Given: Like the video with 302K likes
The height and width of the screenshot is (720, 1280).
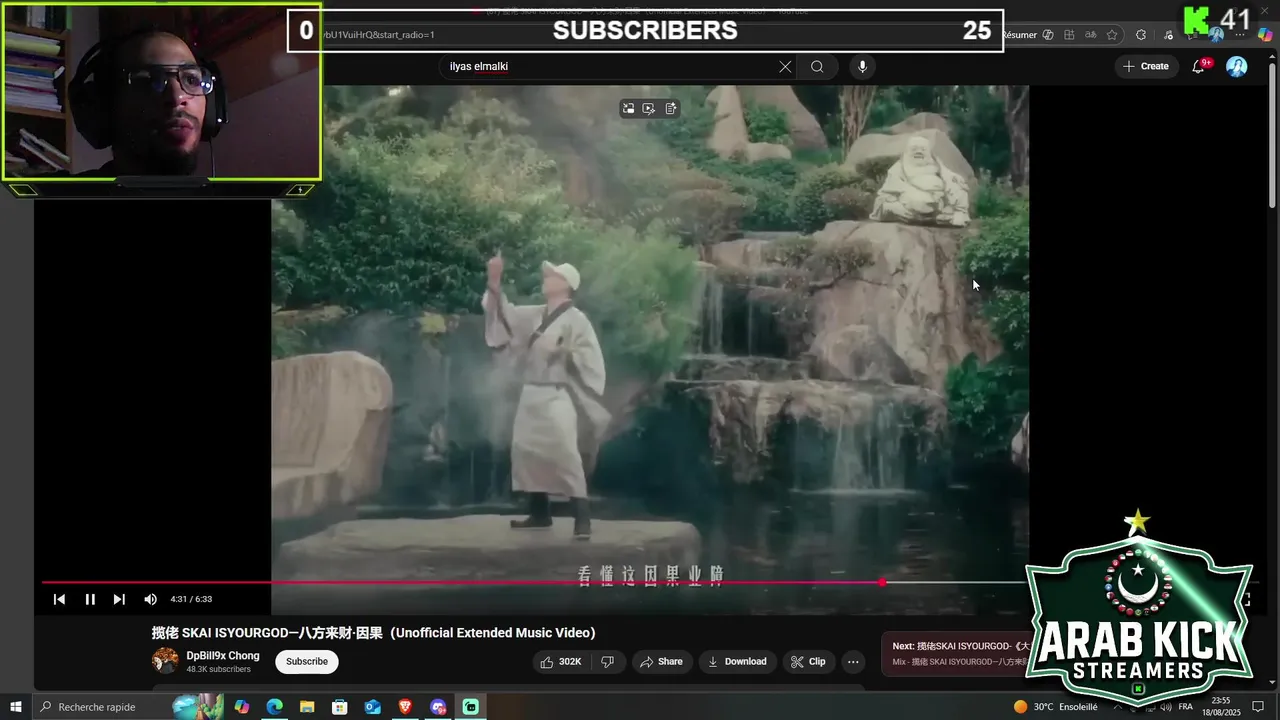Looking at the screenshot, I should coord(561,661).
